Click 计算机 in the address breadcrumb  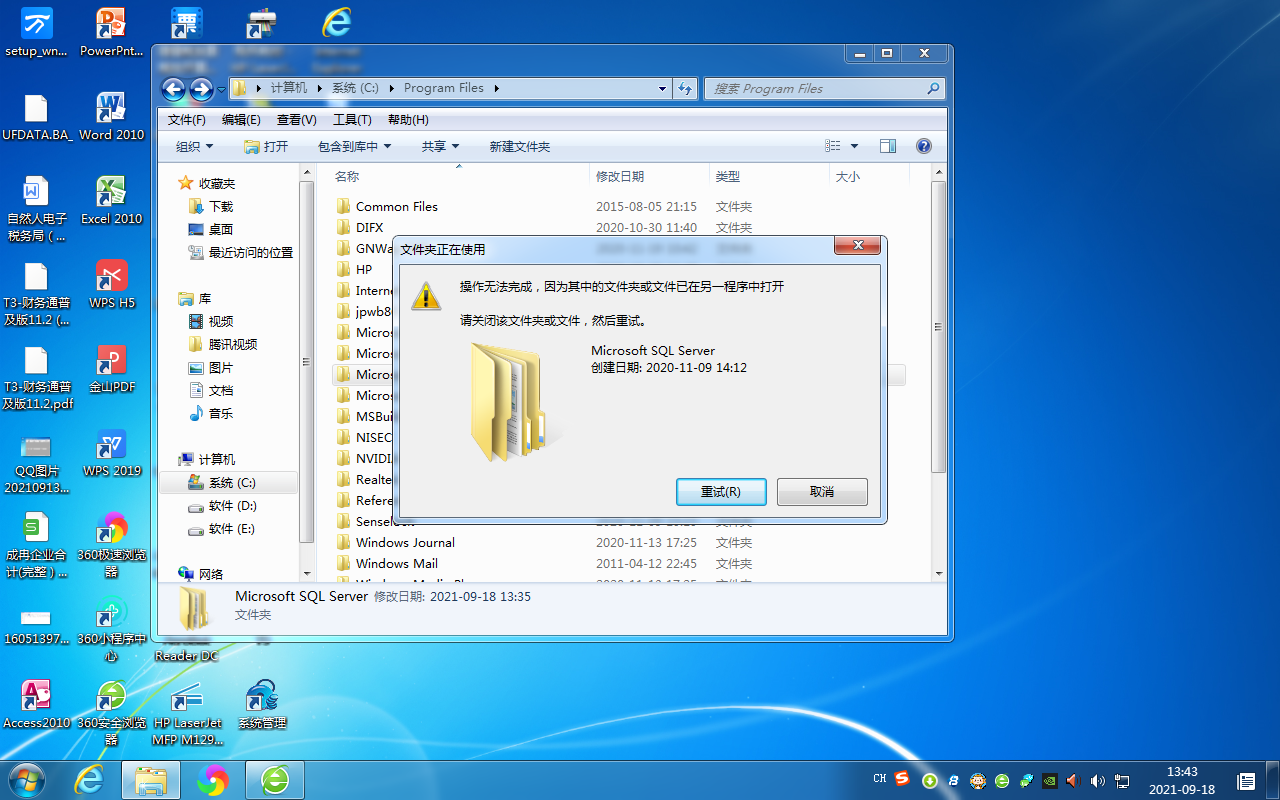pos(289,88)
